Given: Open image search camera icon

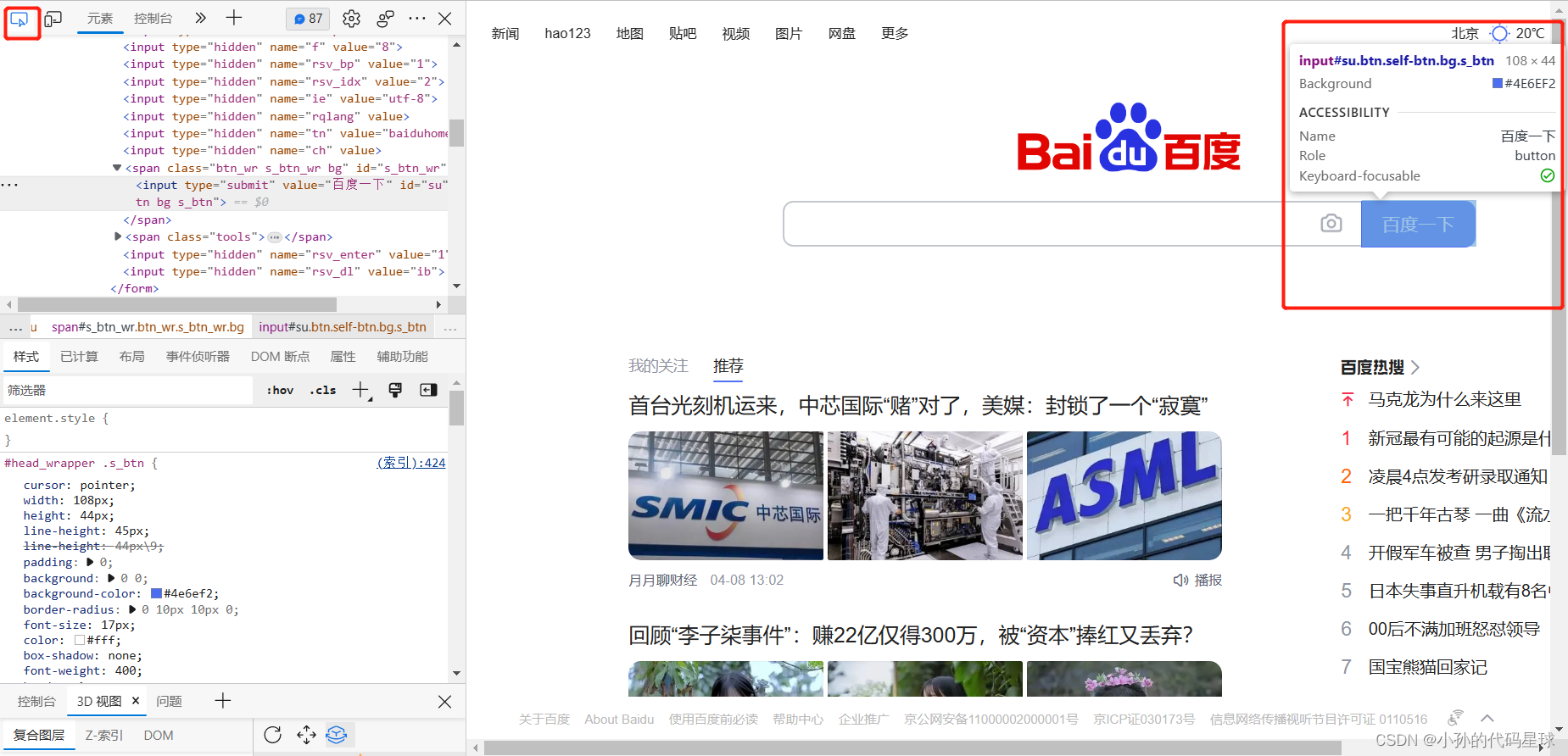Looking at the screenshot, I should point(1331,223).
